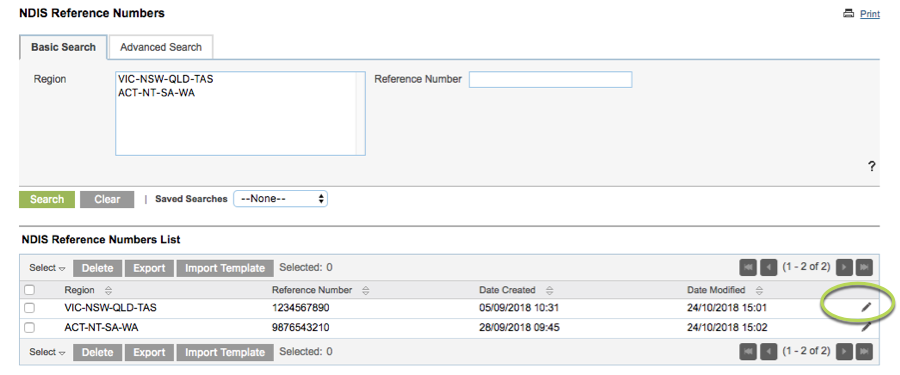Sort by Reference Number column arrows
This screenshot has height=375, width=900.
(366, 290)
